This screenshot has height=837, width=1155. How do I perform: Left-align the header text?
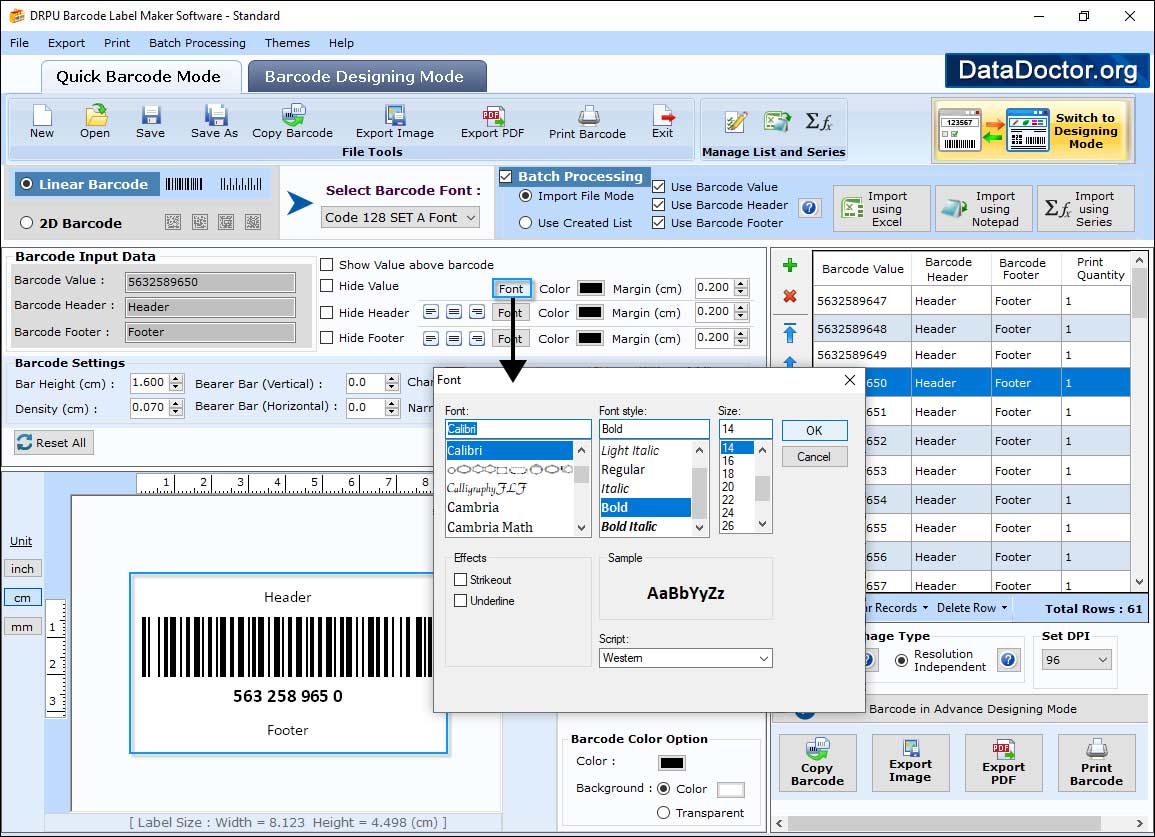click(x=431, y=312)
